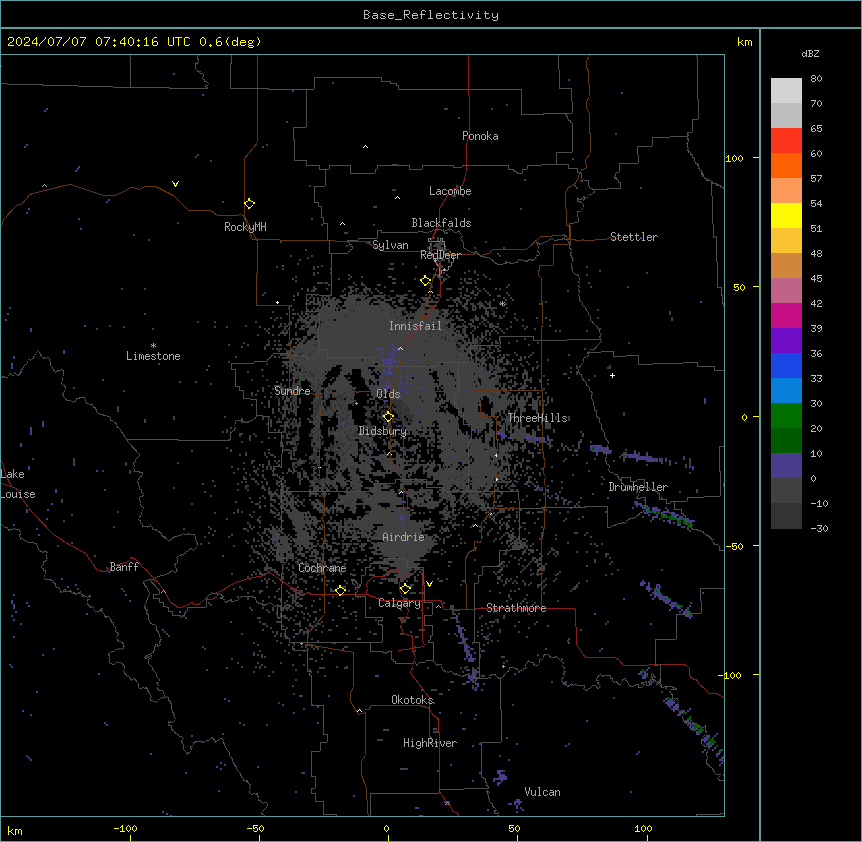Click the white plus marker north of Drumheller

point(612,375)
